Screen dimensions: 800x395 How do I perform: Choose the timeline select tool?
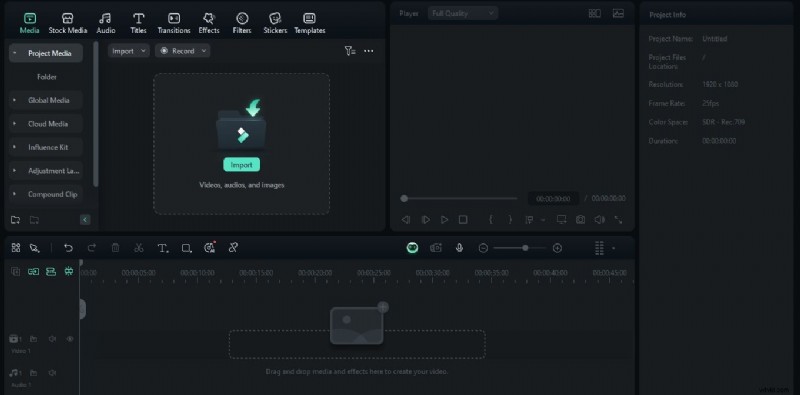tap(34, 248)
